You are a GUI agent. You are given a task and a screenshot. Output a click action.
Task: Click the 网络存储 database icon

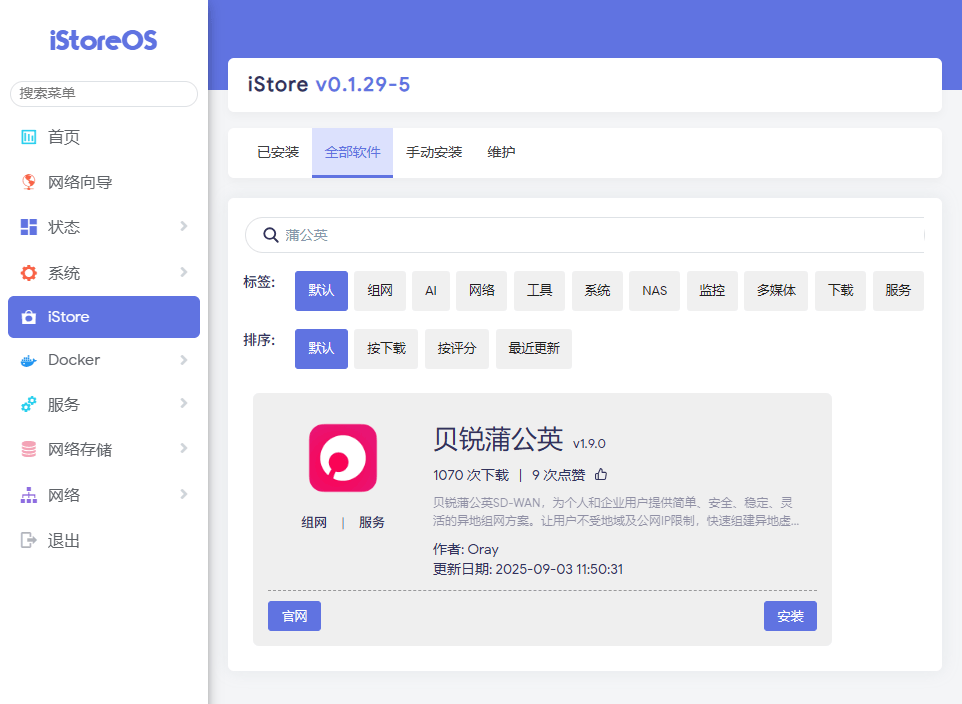pyautogui.click(x=29, y=450)
